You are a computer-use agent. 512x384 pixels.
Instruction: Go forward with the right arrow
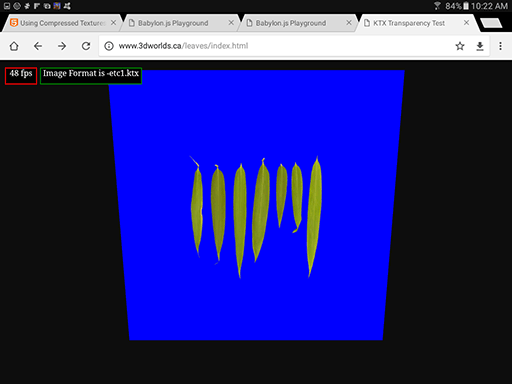[x=62, y=46]
